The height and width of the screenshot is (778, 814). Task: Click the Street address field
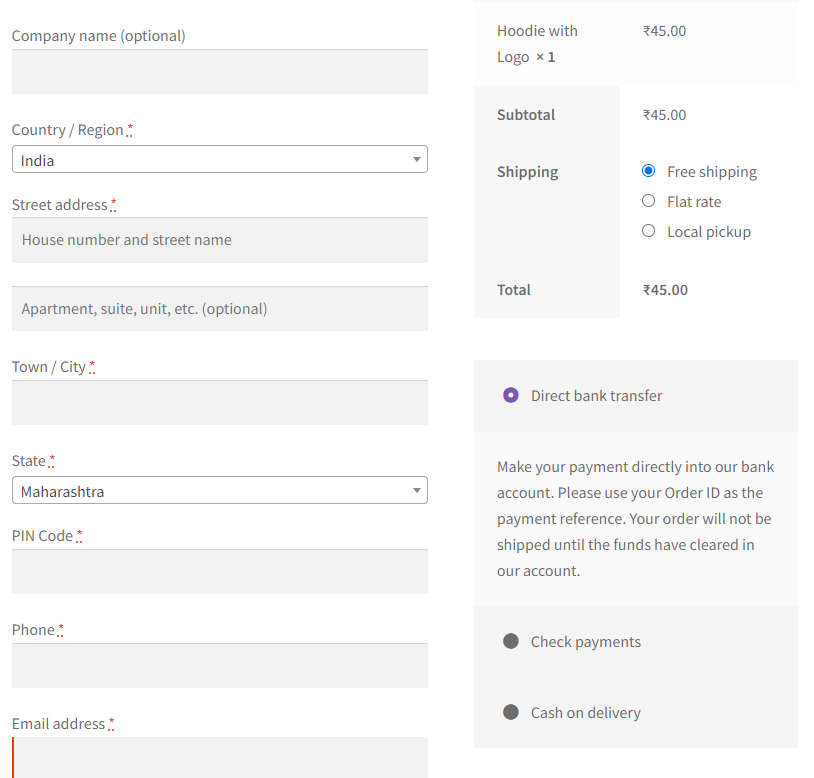219,240
